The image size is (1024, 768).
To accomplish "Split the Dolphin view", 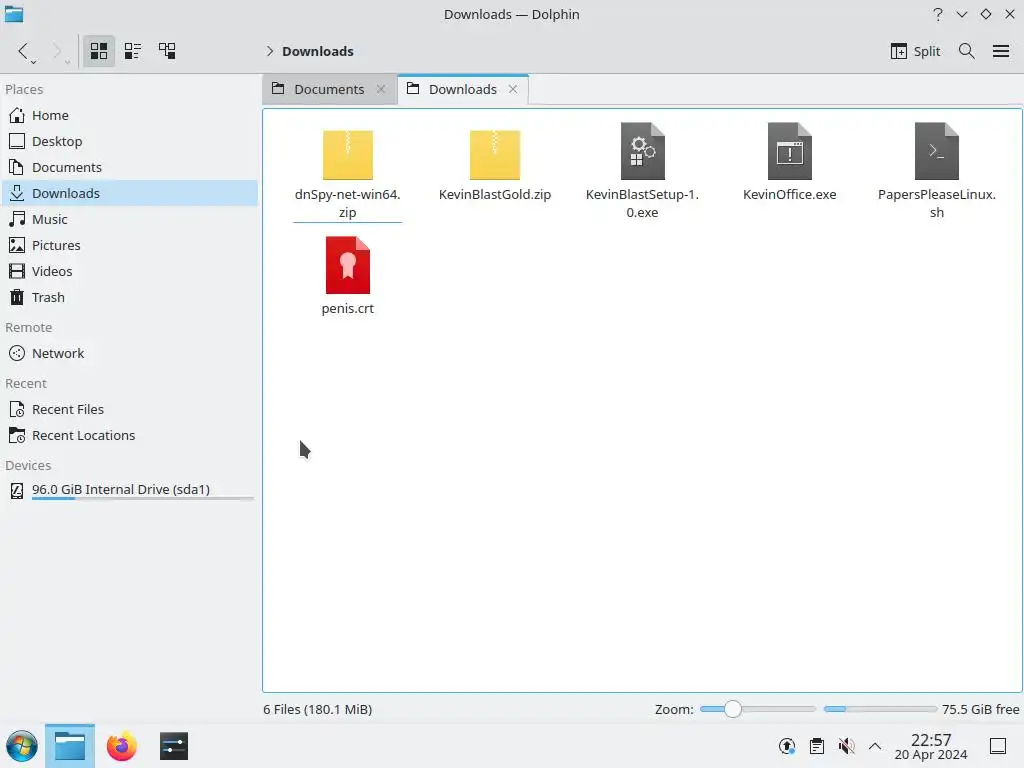I will coord(915,51).
